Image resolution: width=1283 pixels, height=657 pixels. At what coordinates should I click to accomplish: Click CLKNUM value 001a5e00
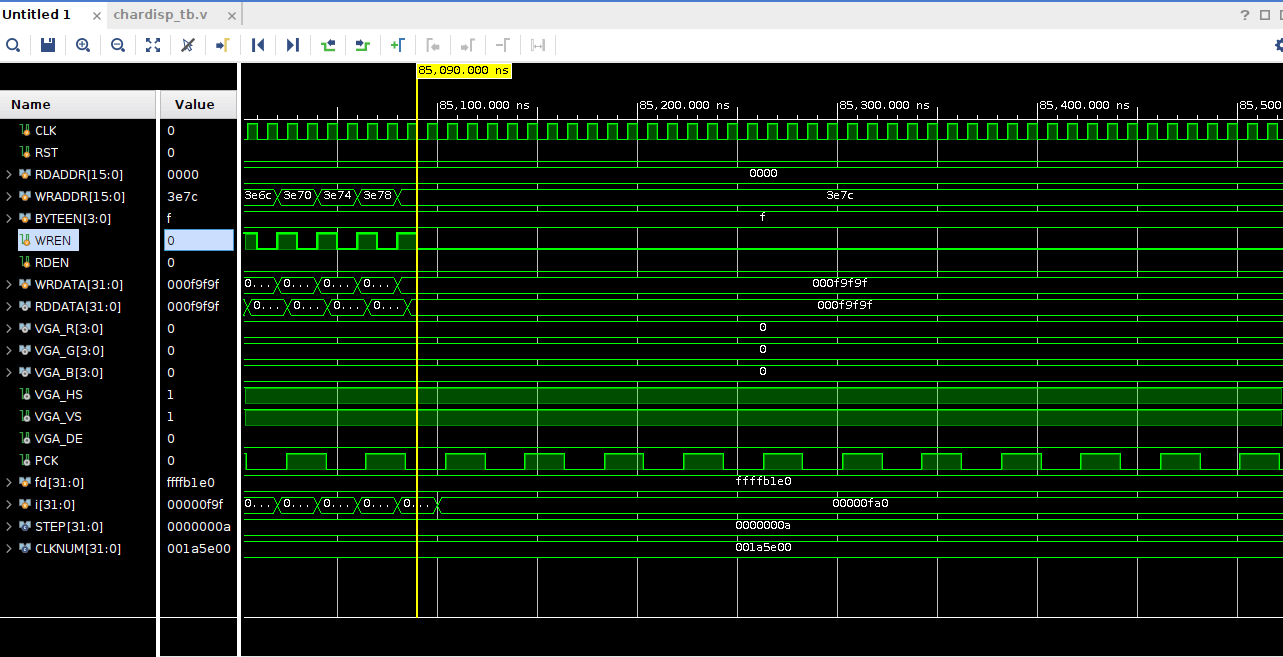(x=198, y=548)
